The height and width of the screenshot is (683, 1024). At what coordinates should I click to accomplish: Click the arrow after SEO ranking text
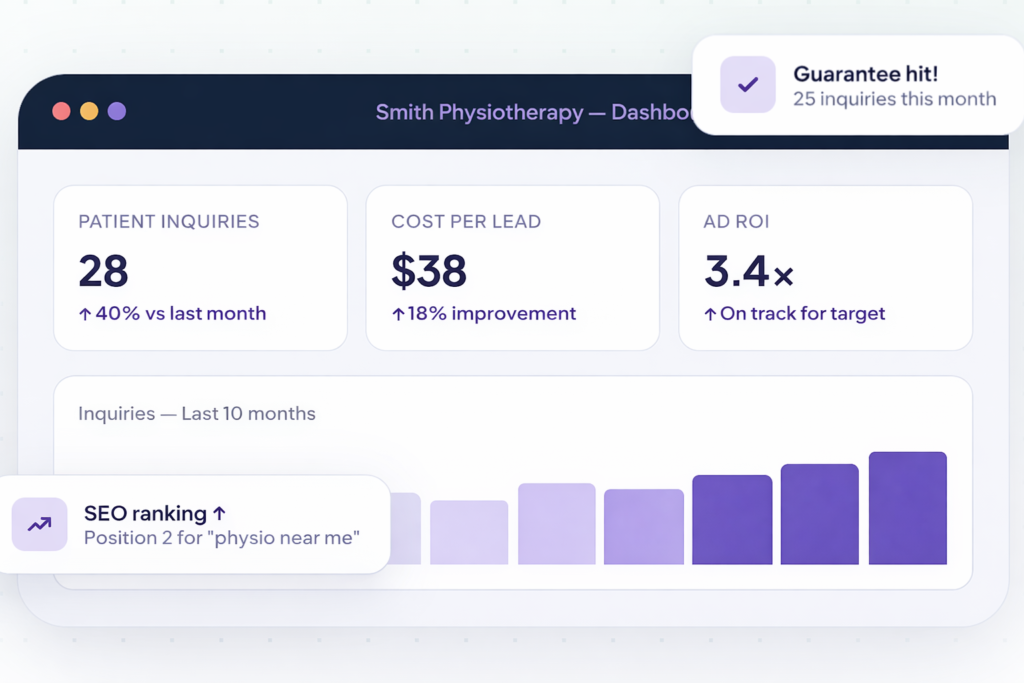click(x=219, y=513)
